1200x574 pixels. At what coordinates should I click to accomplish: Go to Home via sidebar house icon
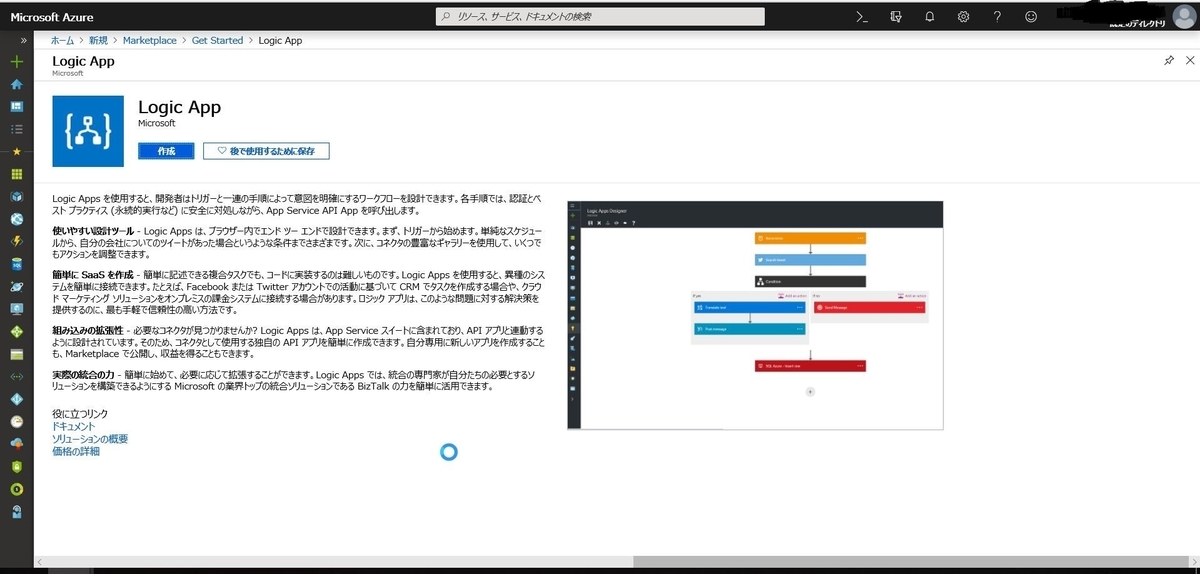click(x=16, y=84)
